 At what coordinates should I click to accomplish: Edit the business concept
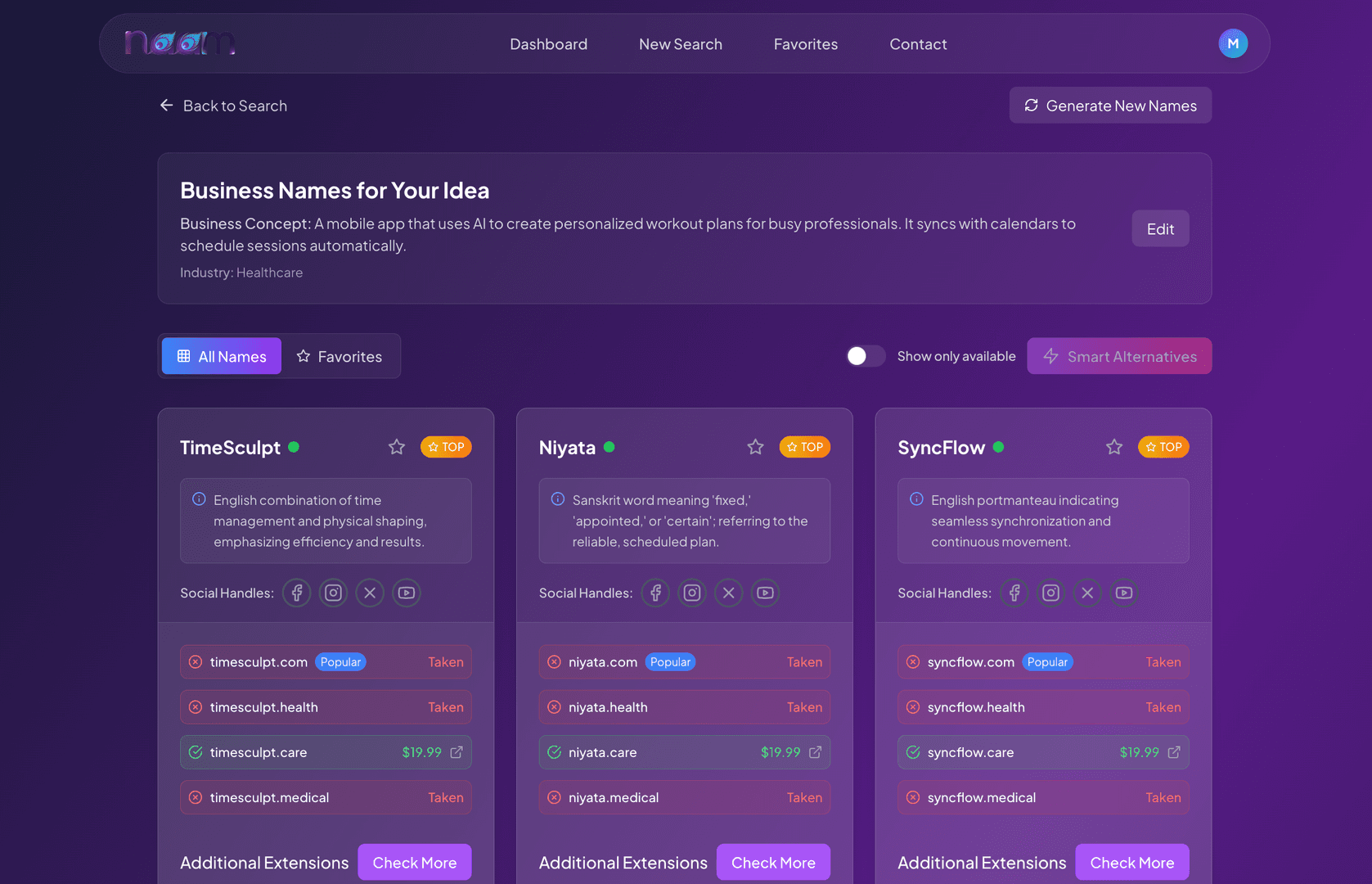pos(1159,228)
